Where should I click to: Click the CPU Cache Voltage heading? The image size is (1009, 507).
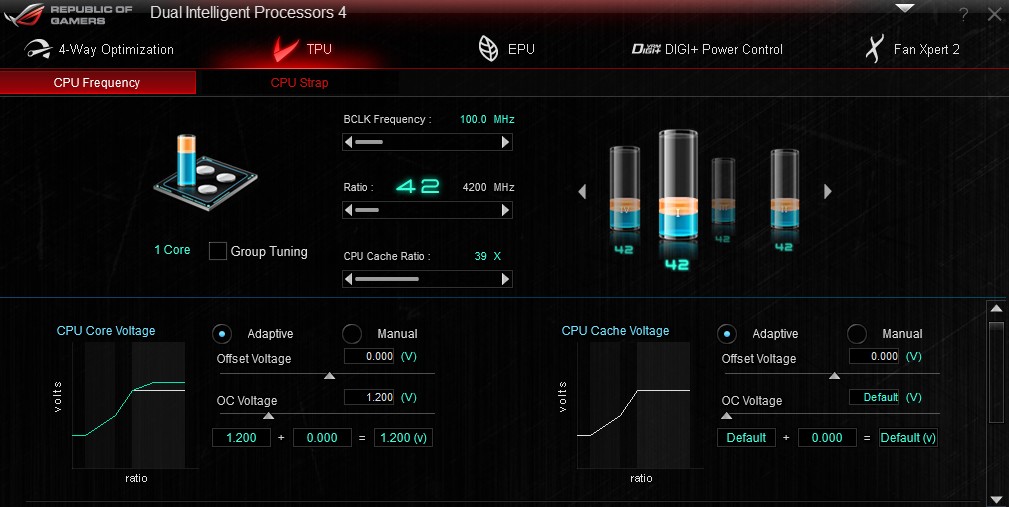615,331
